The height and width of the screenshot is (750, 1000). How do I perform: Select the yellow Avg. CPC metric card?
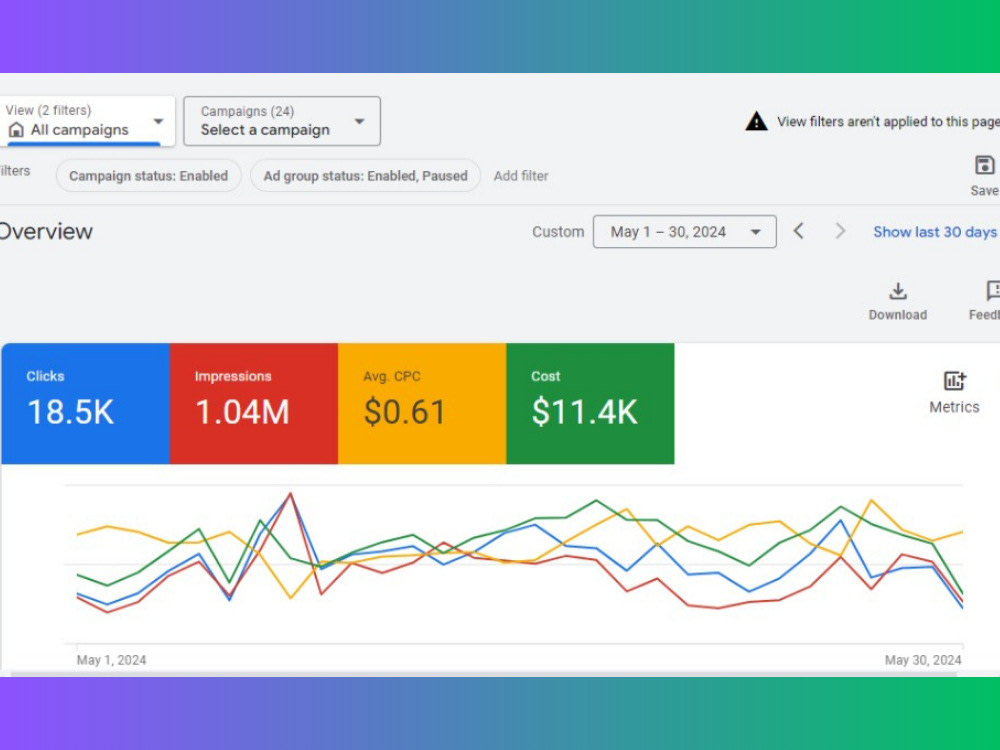pos(422,404)
